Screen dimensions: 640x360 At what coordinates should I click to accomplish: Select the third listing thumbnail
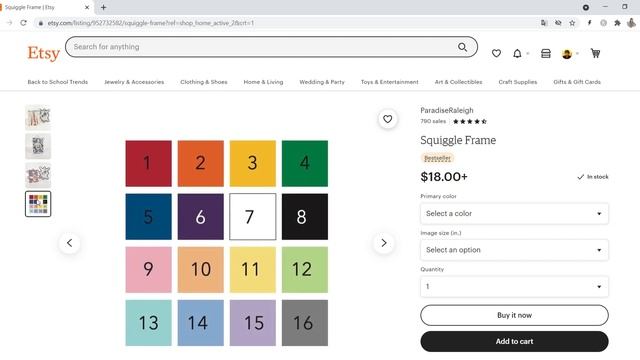point(38,175)
